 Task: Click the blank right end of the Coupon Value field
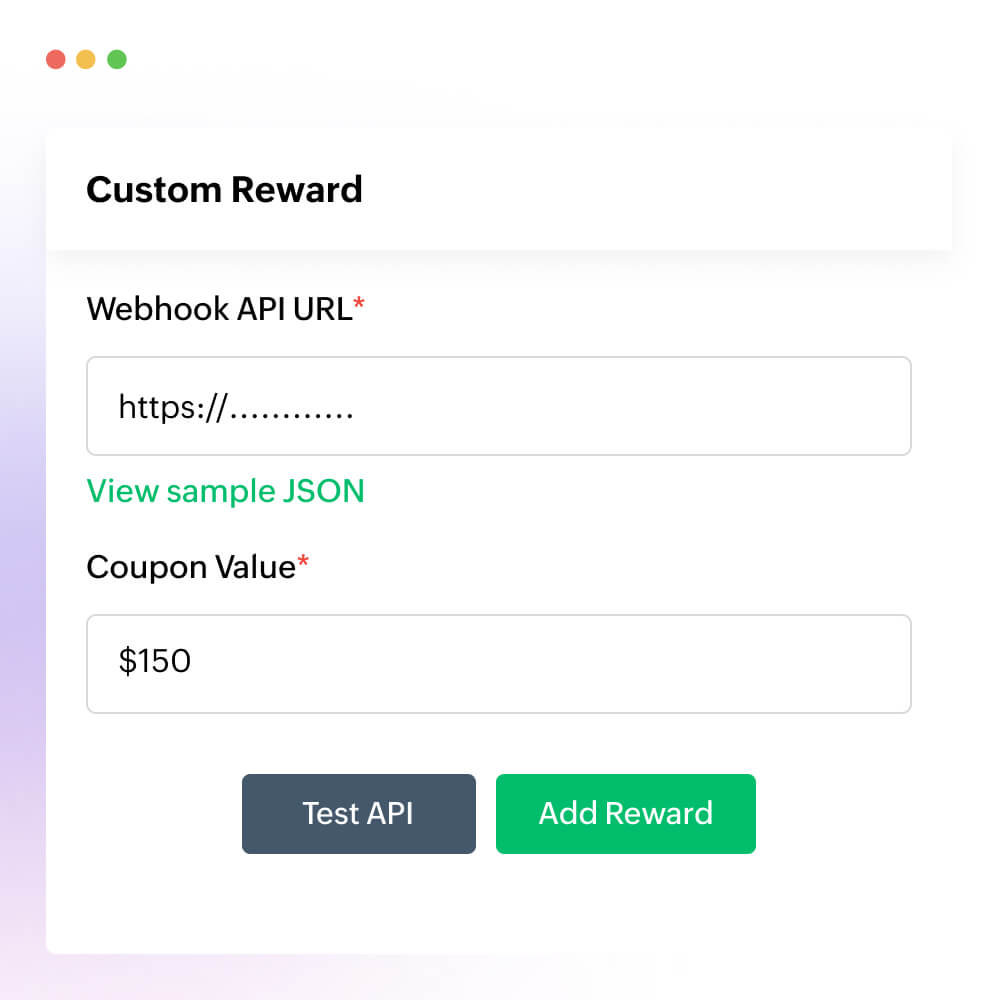point(800,663)
